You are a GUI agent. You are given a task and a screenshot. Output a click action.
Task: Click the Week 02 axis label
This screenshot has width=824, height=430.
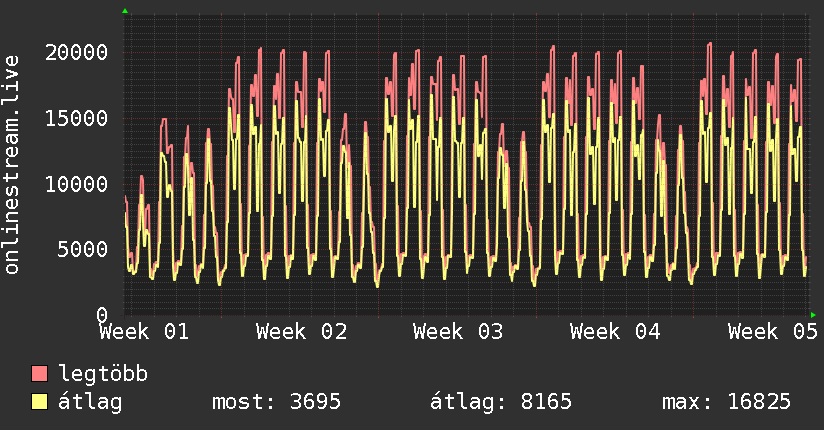(302, 332)
